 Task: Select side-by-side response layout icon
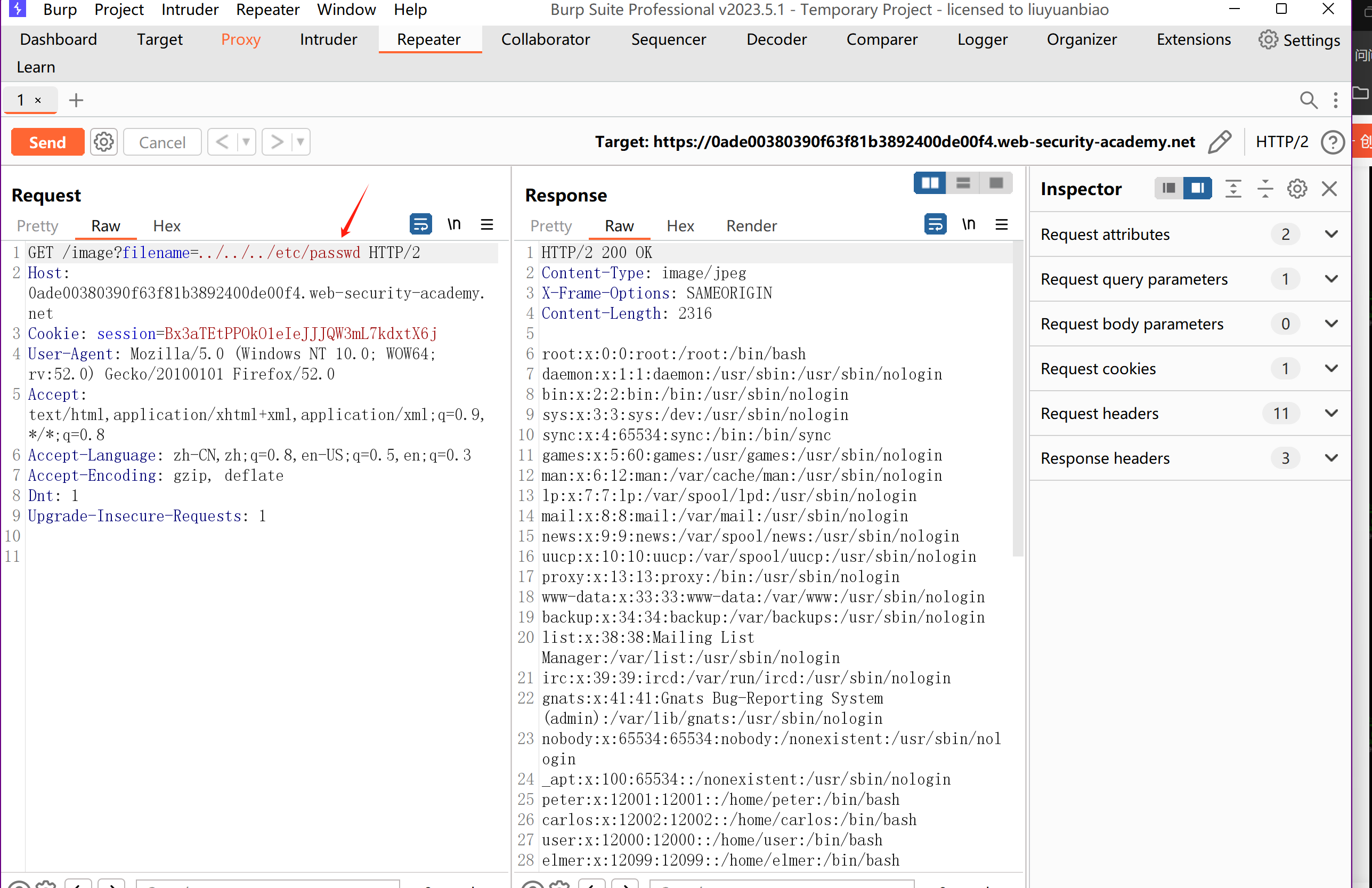929,183
